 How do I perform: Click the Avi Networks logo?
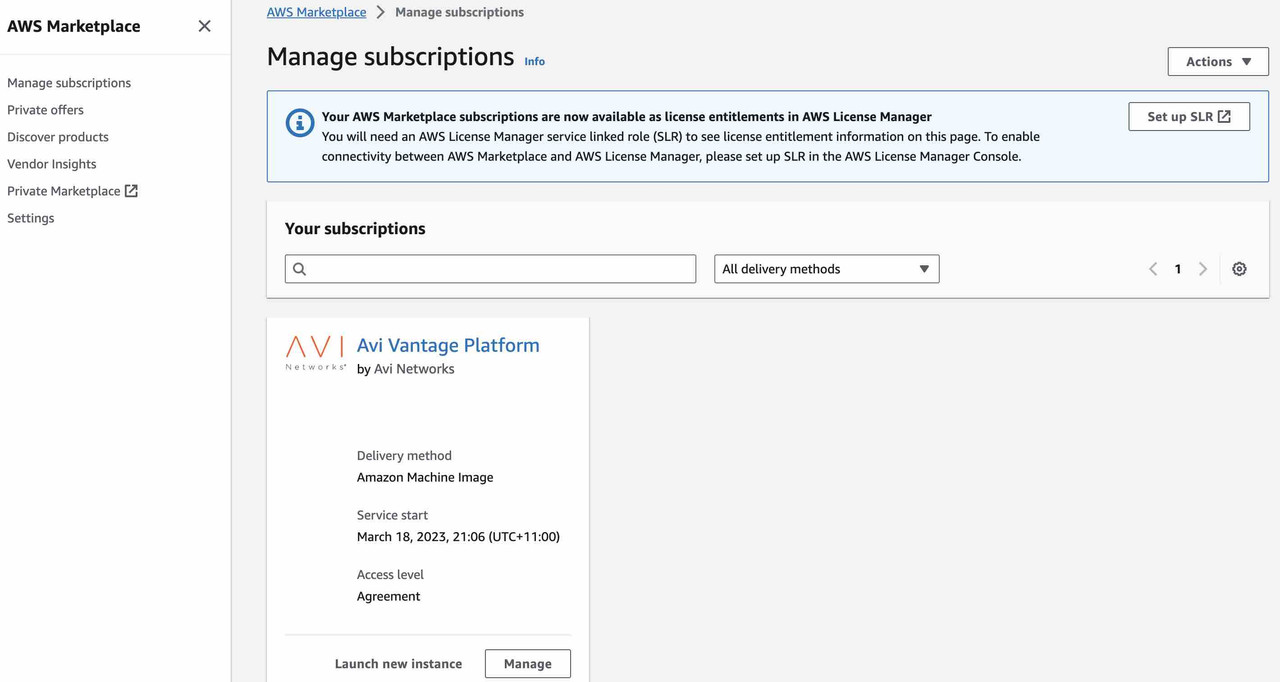pyautogui.click(x=315, y=353)
